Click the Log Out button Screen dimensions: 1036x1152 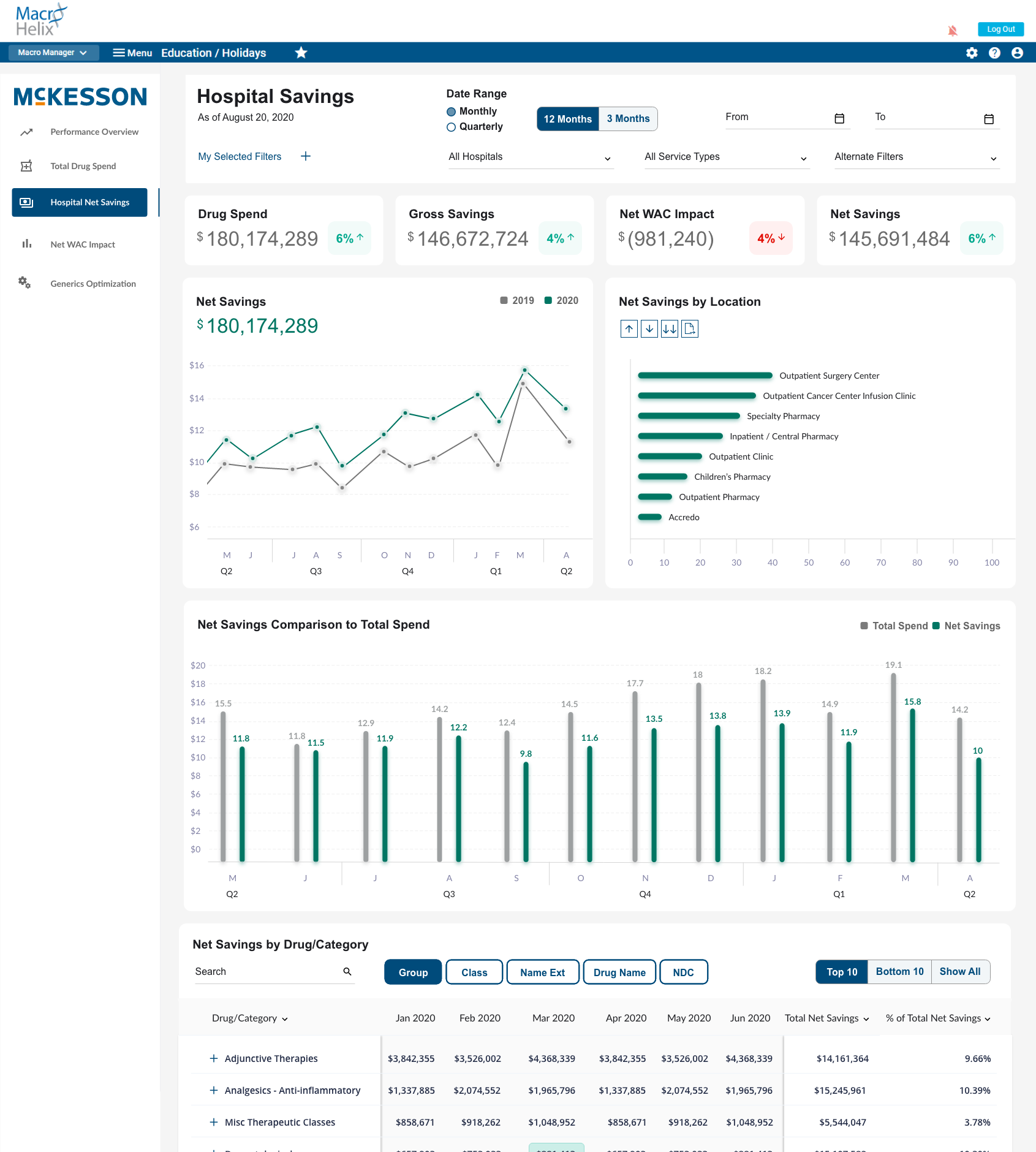click(1000, 29)
